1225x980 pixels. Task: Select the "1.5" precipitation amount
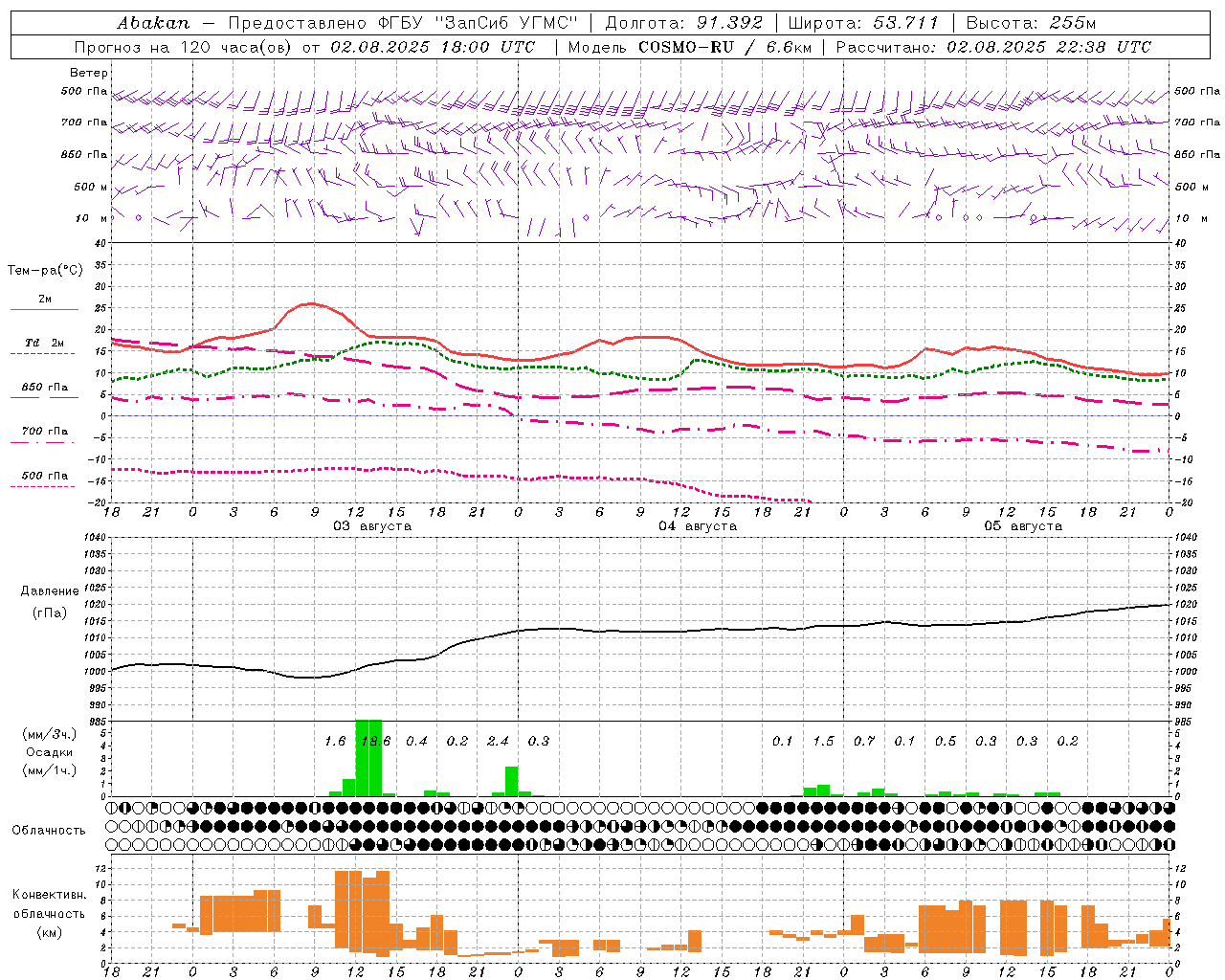pos(823,741)
